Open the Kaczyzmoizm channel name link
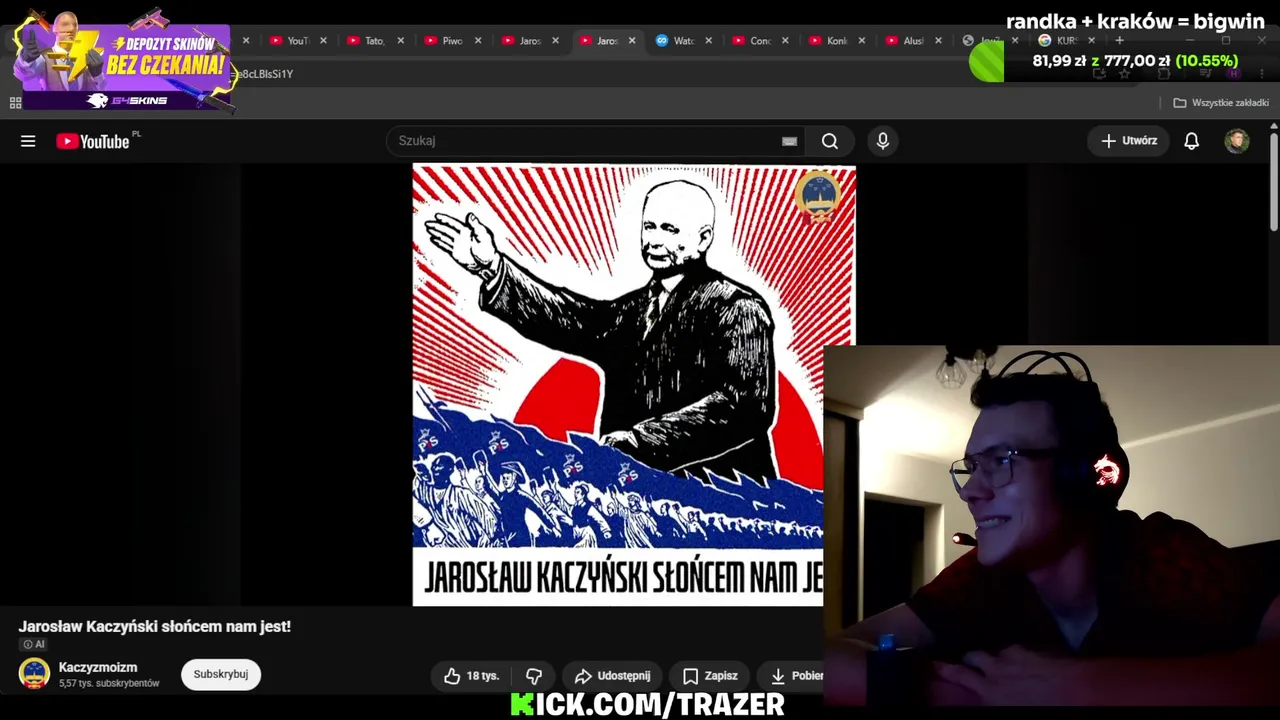The width and height of the screenshot is (1280, 720). pos(98,667)
